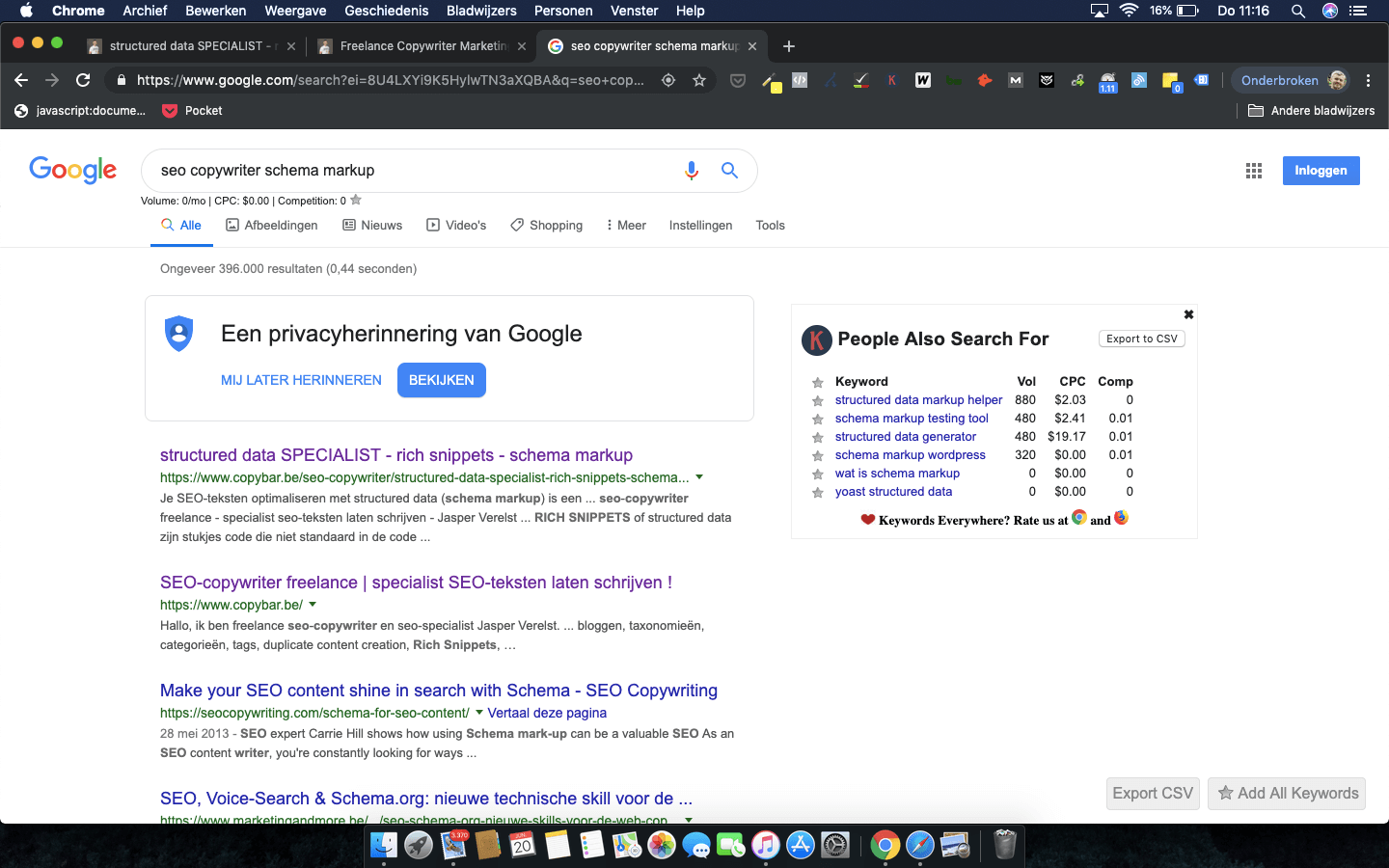Open 'schema markup testing tool' keyword link
This screenshot has height=868, width=1389.
(912, 419)
